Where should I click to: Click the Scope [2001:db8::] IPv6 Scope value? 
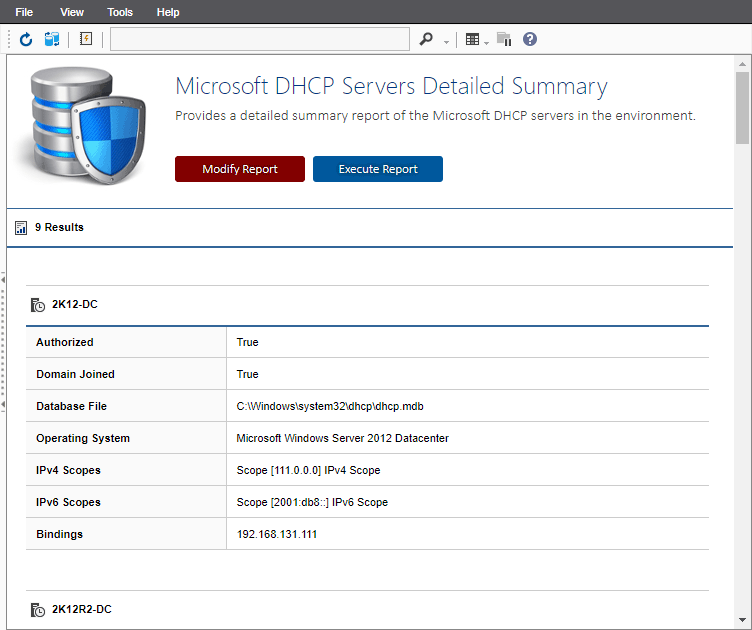pyautogui.click(x=312, y=502)
